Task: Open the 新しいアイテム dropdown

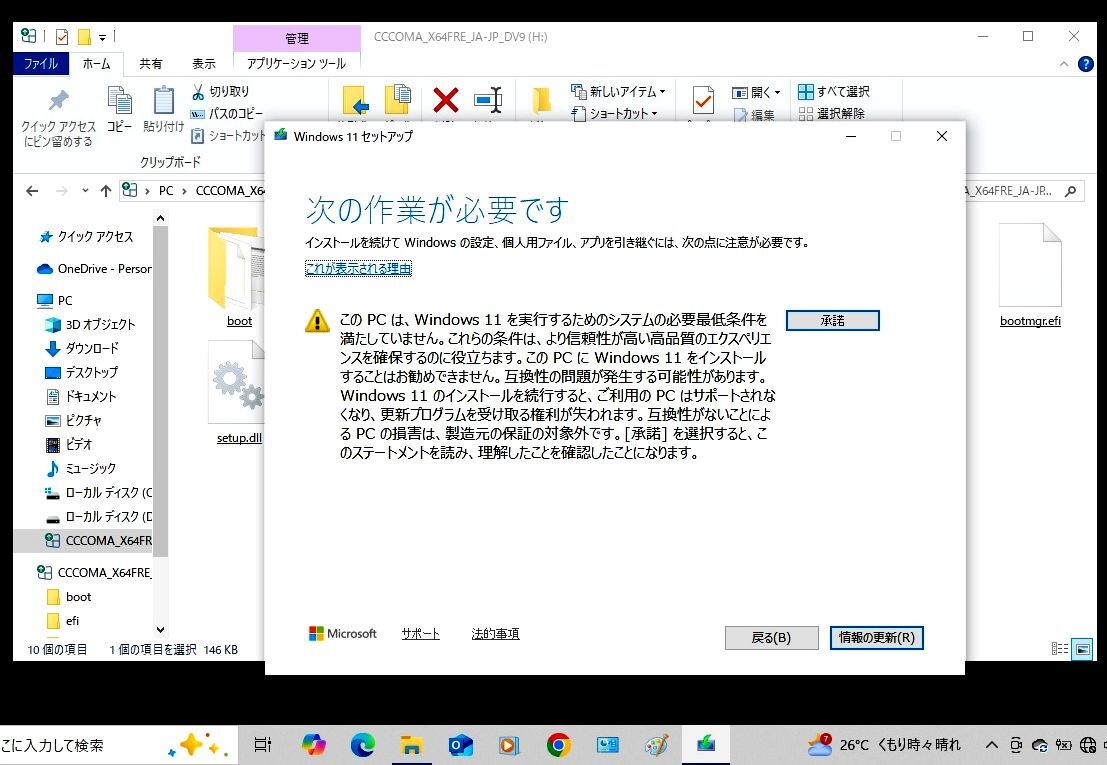Action: point(618,92)
